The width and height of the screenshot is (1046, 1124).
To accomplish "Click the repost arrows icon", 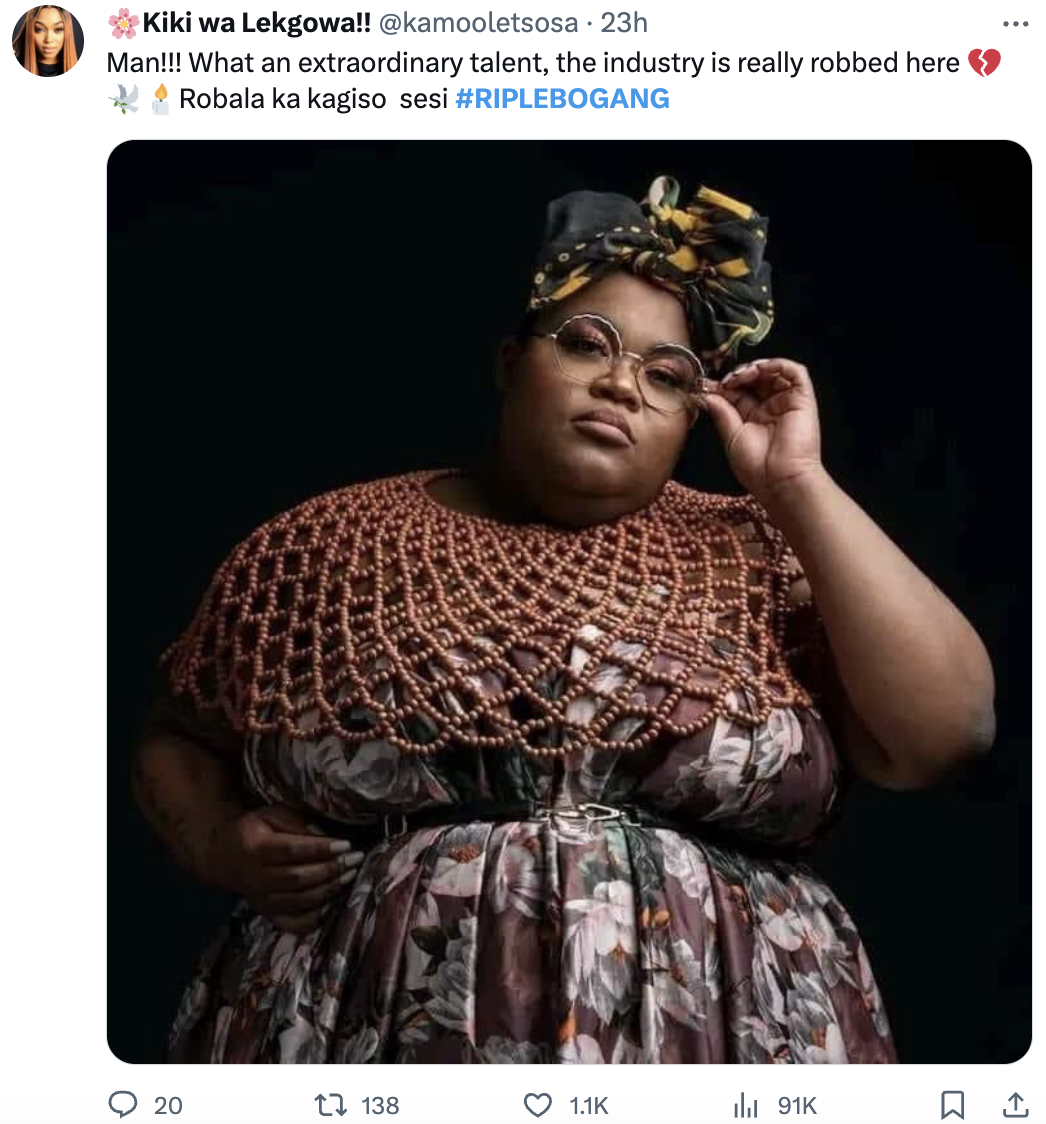I will (331, 1105).
